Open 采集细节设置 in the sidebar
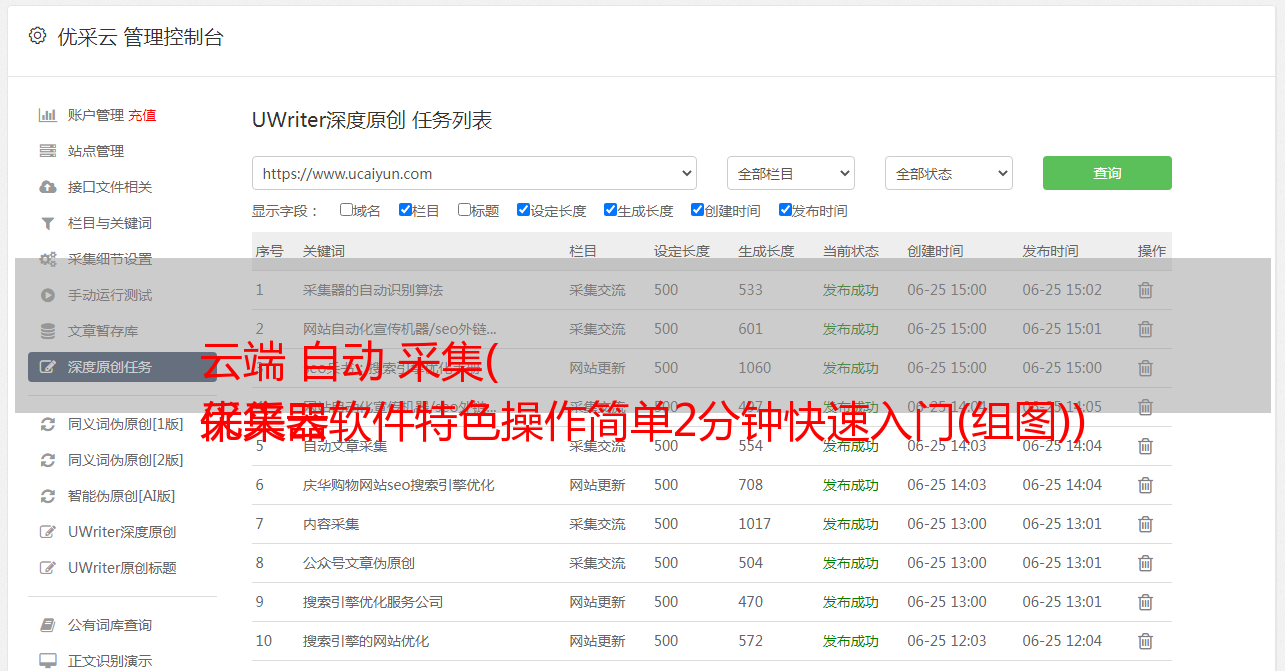Image resolution: width=1285 pixels, height=671 pixels. click(110, 259)
